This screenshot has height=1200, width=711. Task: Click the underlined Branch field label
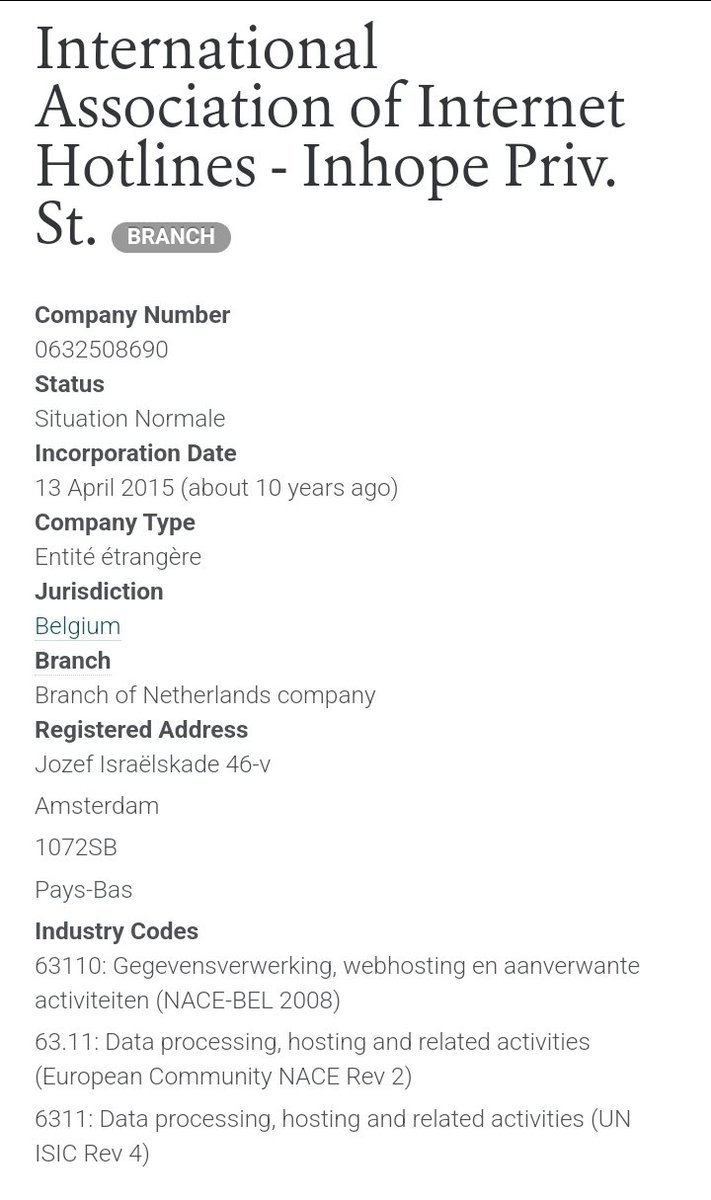coord(72,661)
